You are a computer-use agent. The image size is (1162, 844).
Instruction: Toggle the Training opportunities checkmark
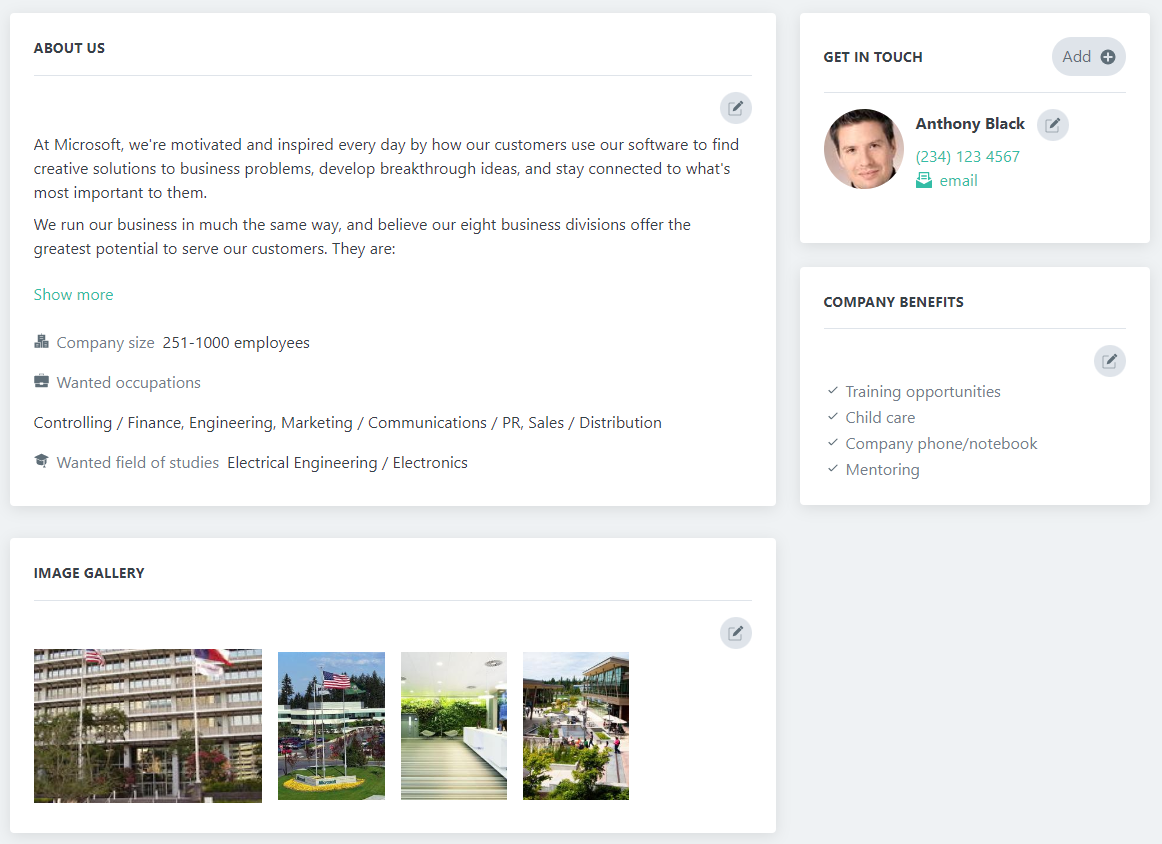(x=831, y=391)
